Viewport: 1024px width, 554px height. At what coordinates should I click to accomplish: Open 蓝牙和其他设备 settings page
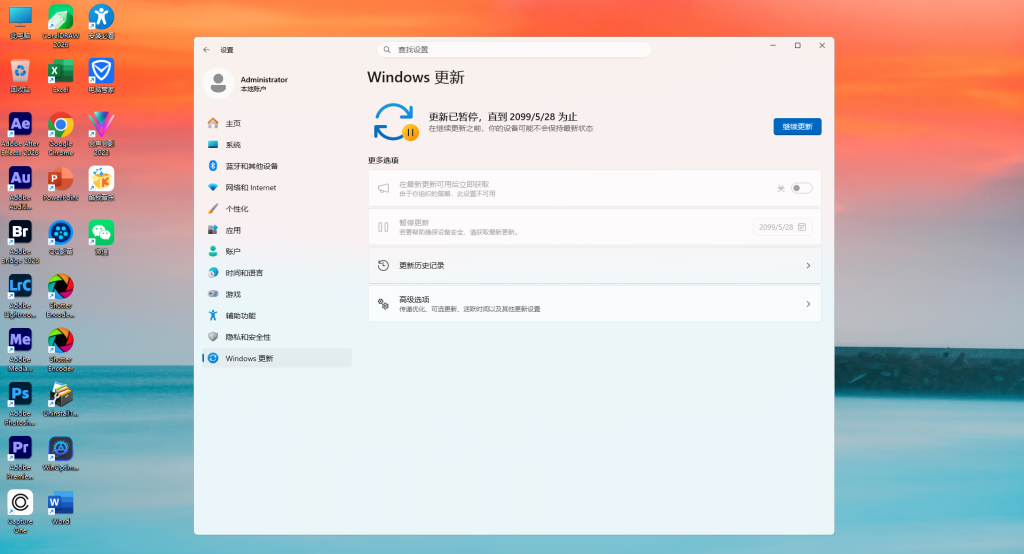277,166
